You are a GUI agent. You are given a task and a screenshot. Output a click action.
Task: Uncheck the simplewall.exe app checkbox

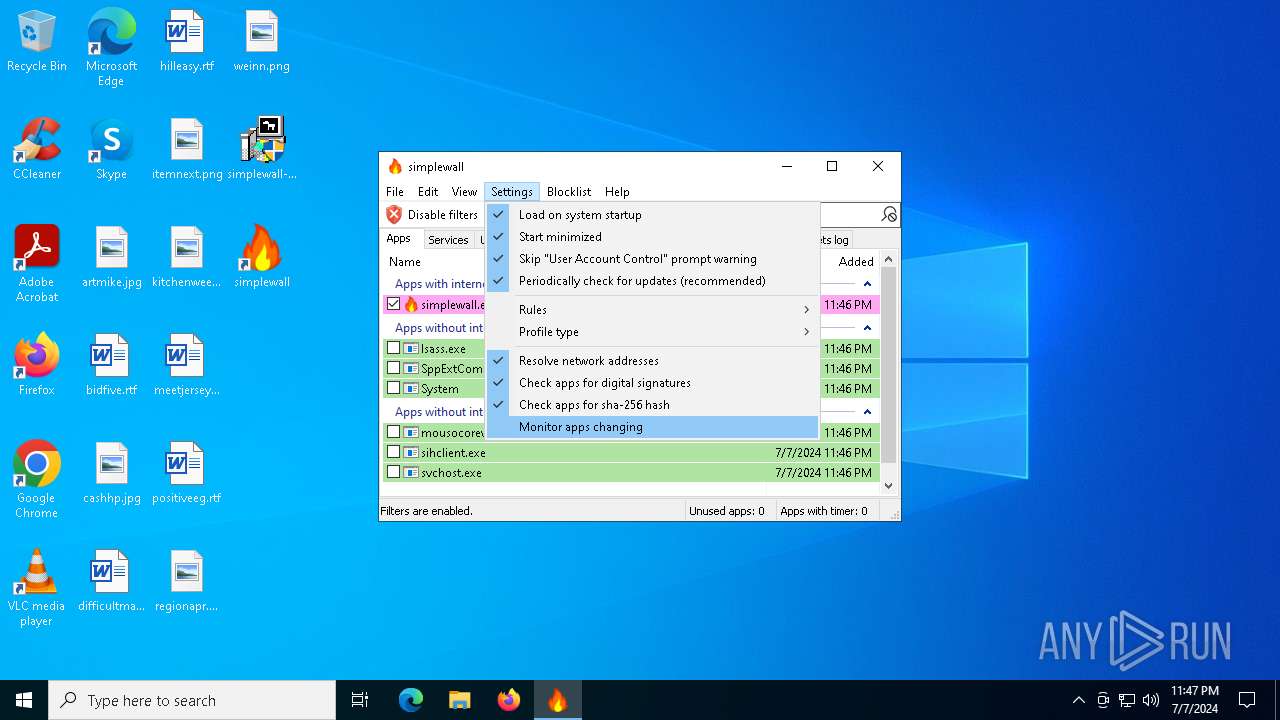394,304
